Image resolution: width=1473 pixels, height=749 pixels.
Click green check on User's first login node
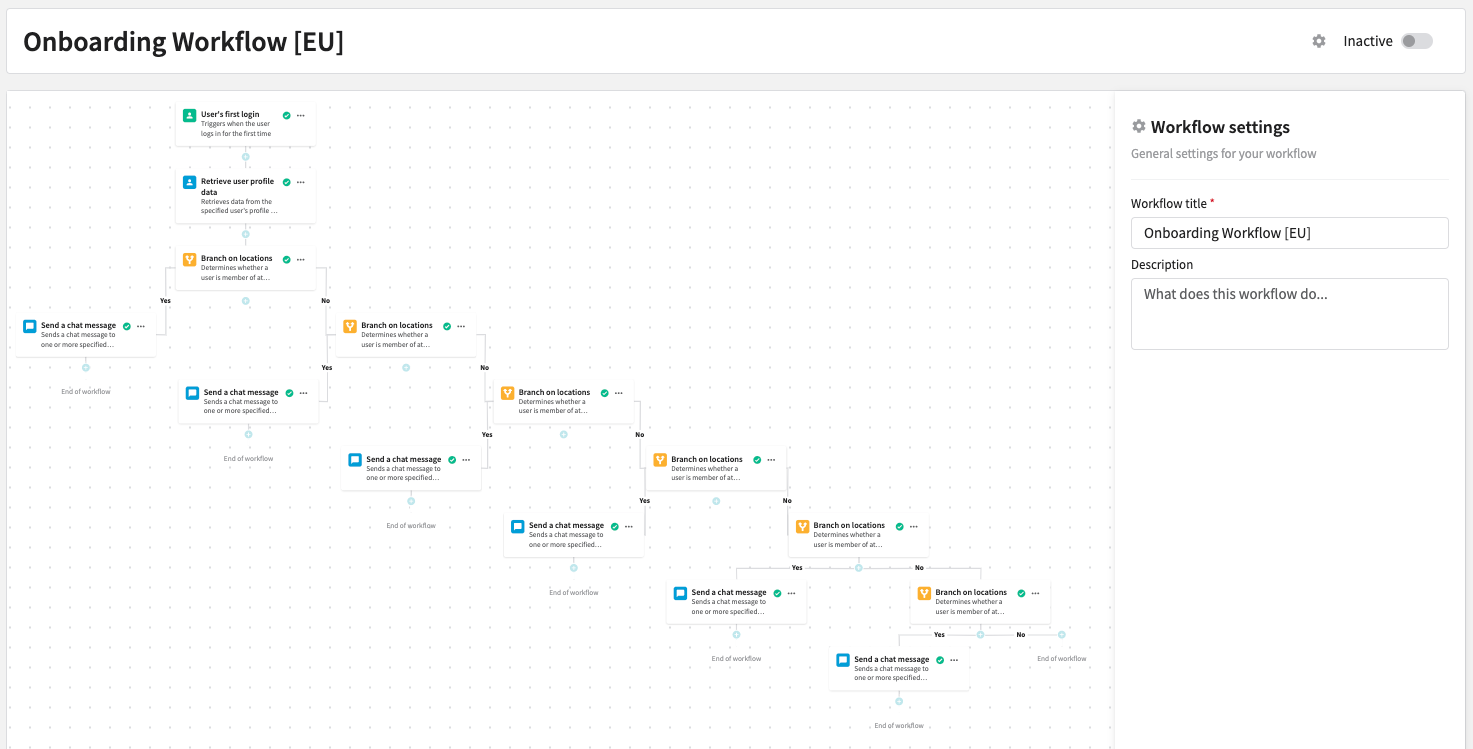click(x=287, y=116)
